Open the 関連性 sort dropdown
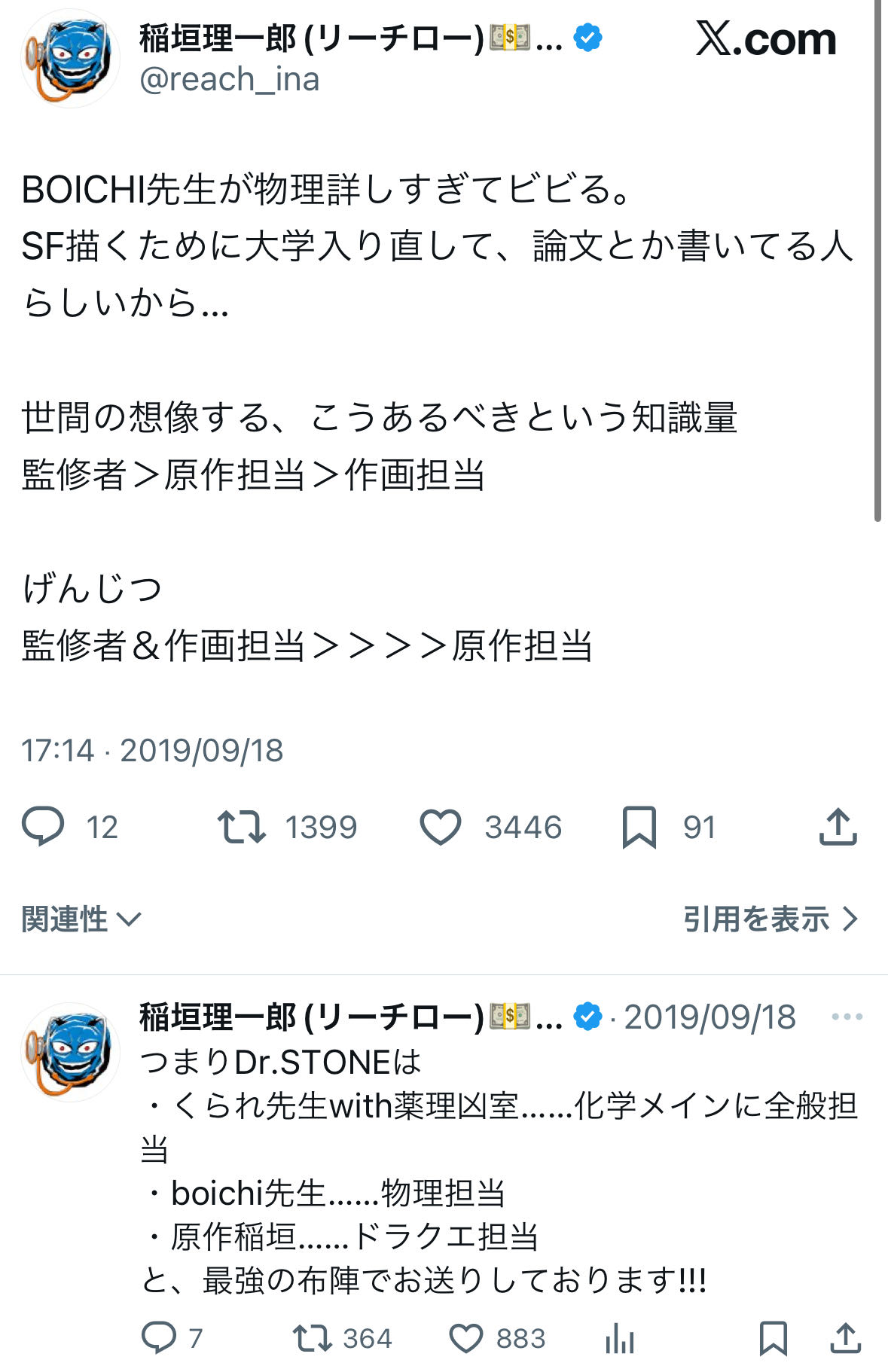Screen dimensions: 888x1372 pos(81,919)
